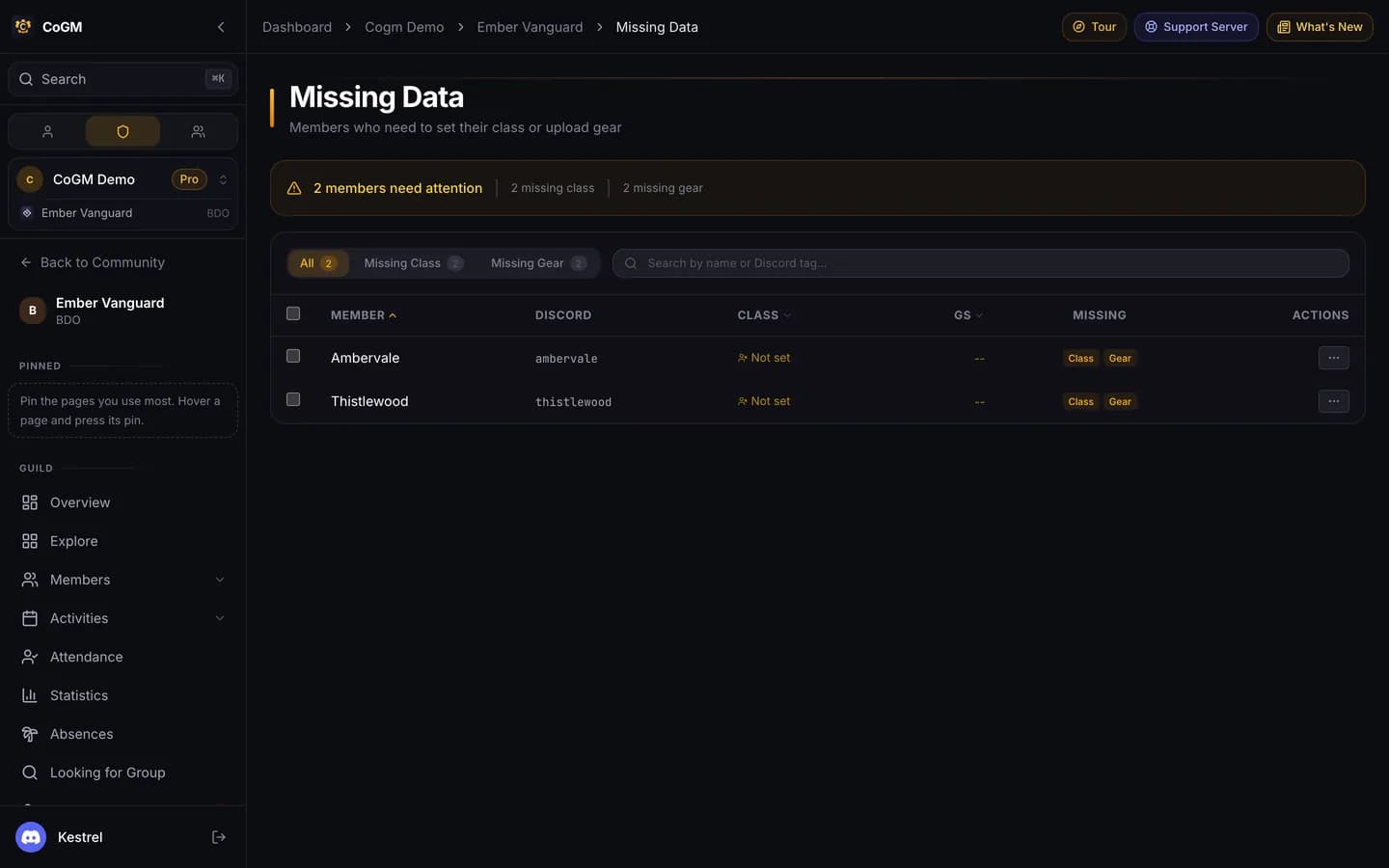This screenshot has height=868, width=1389.
Task: Sort by the CLASS column
Action: tap(764, 315)
